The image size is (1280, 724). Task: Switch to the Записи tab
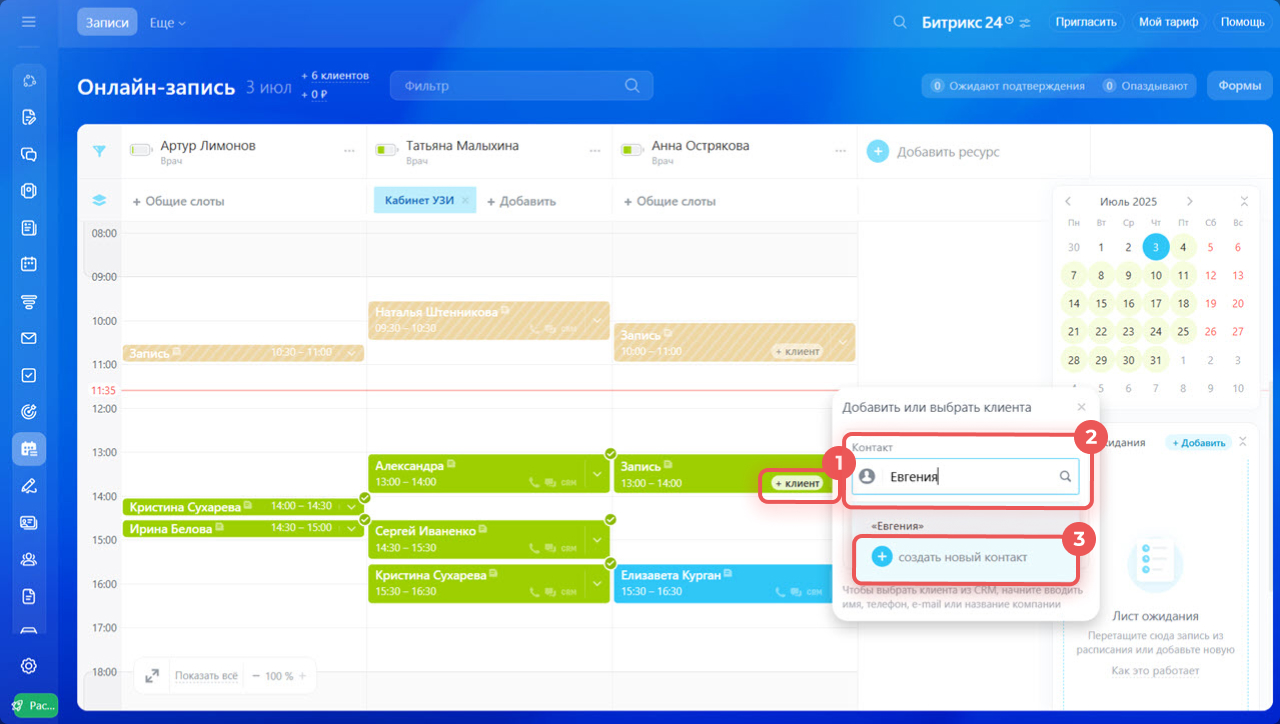tap(107, 22)
